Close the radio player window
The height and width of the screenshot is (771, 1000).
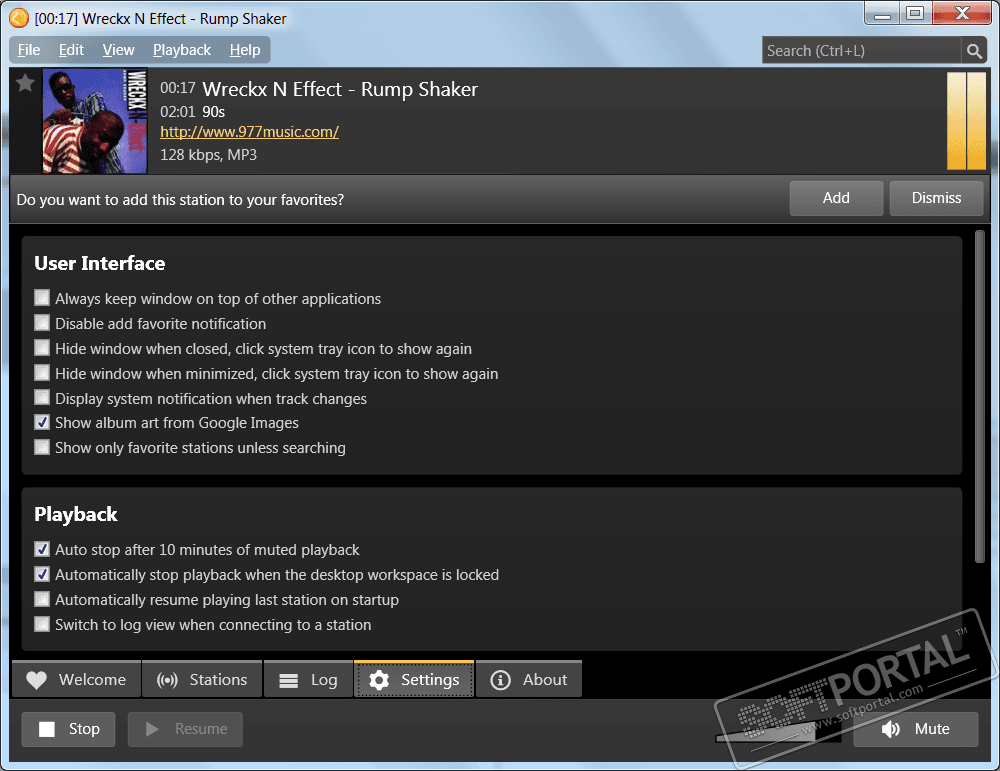pyautogui.click(x=962, y=14)
